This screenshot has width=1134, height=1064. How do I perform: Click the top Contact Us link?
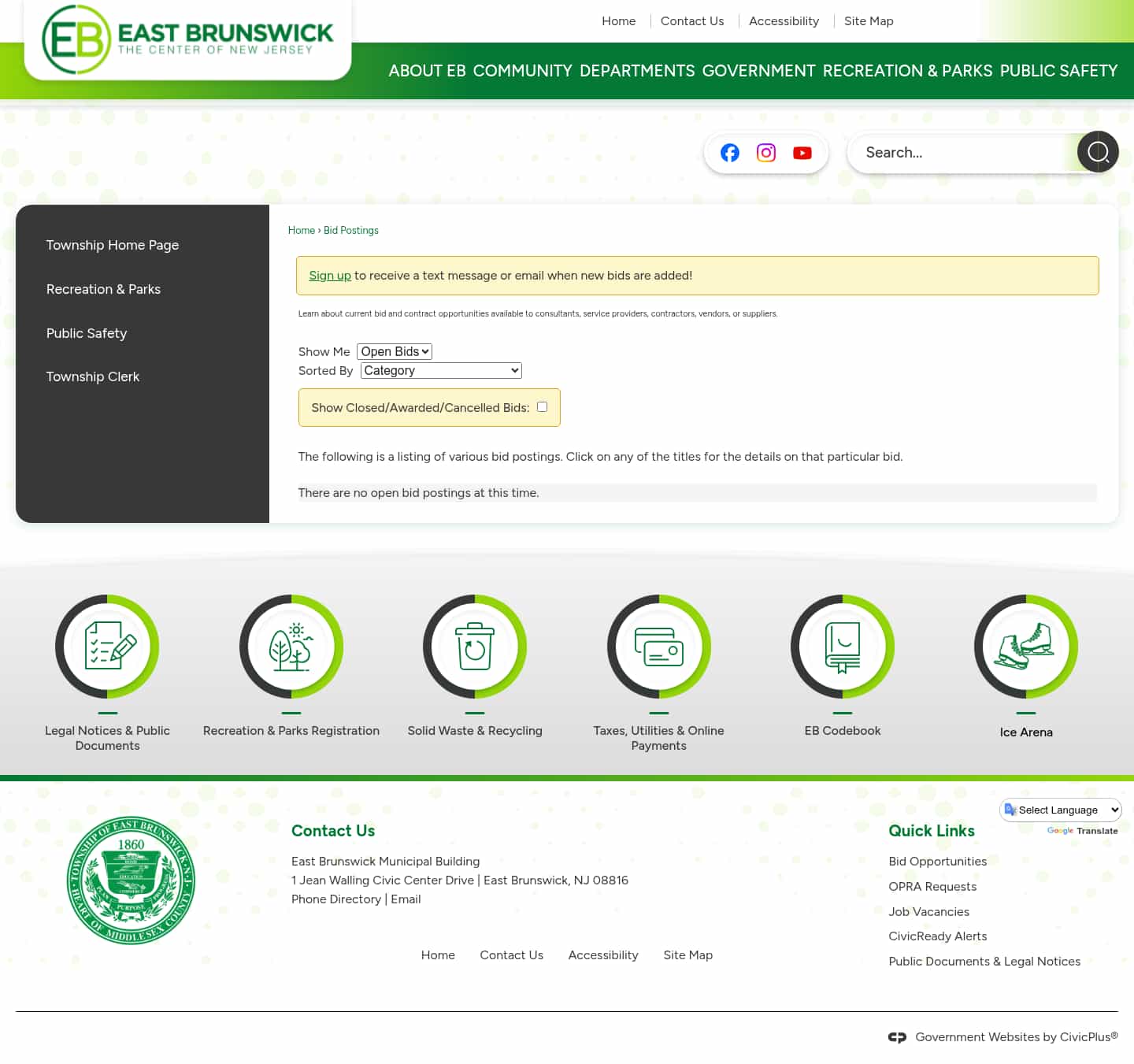[692, 21]
